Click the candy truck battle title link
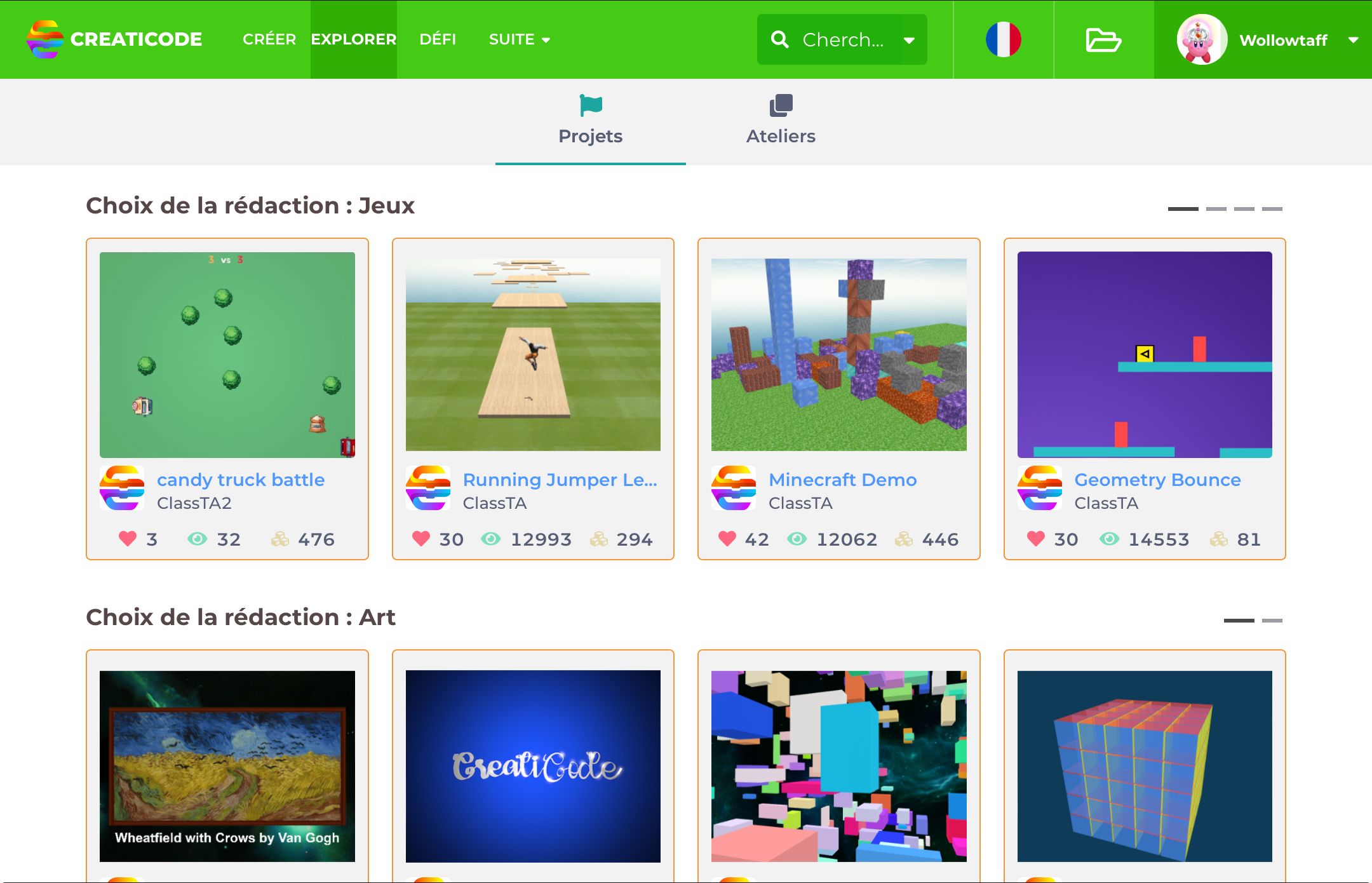1372x883 pixels. click(241, 480)
